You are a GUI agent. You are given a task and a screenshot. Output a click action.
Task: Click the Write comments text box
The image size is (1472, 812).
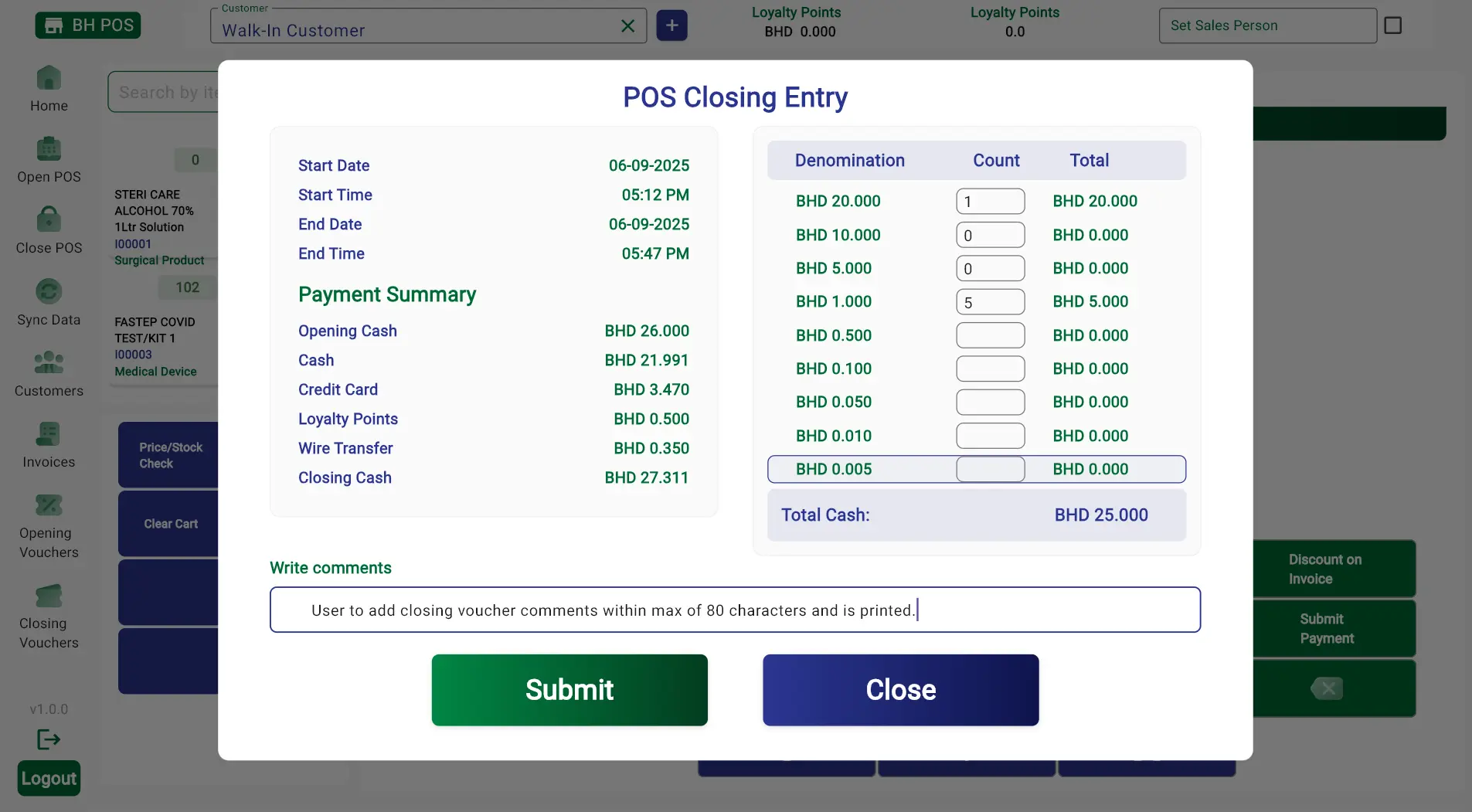pos(735,610)
